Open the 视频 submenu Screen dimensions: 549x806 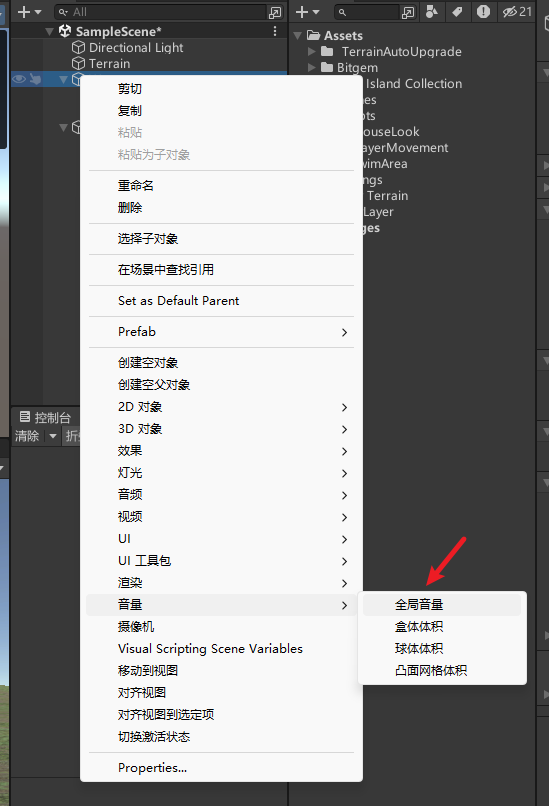tap(222, 517)
